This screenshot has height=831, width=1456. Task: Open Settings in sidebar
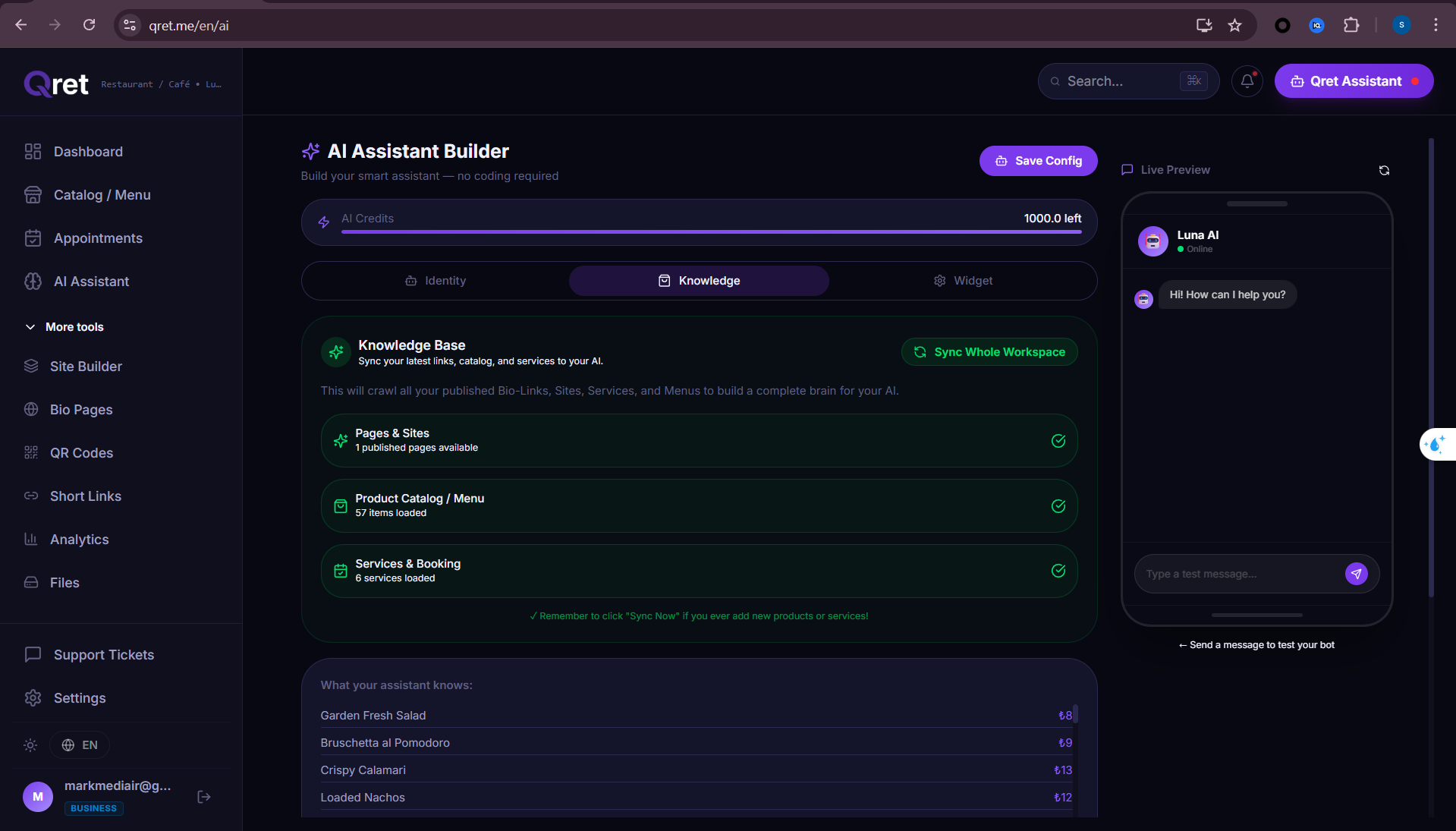click(80, 698)
